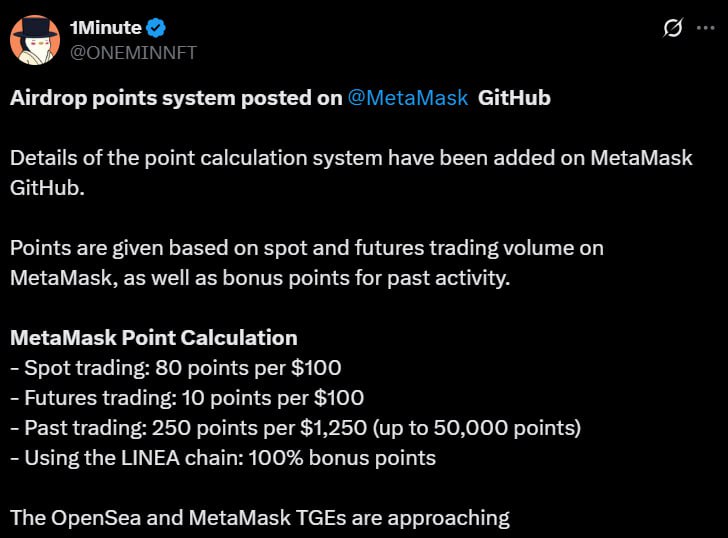The image size is (728, 538).
Task: Open the Grok actions icon
Action: click(673, 30)
